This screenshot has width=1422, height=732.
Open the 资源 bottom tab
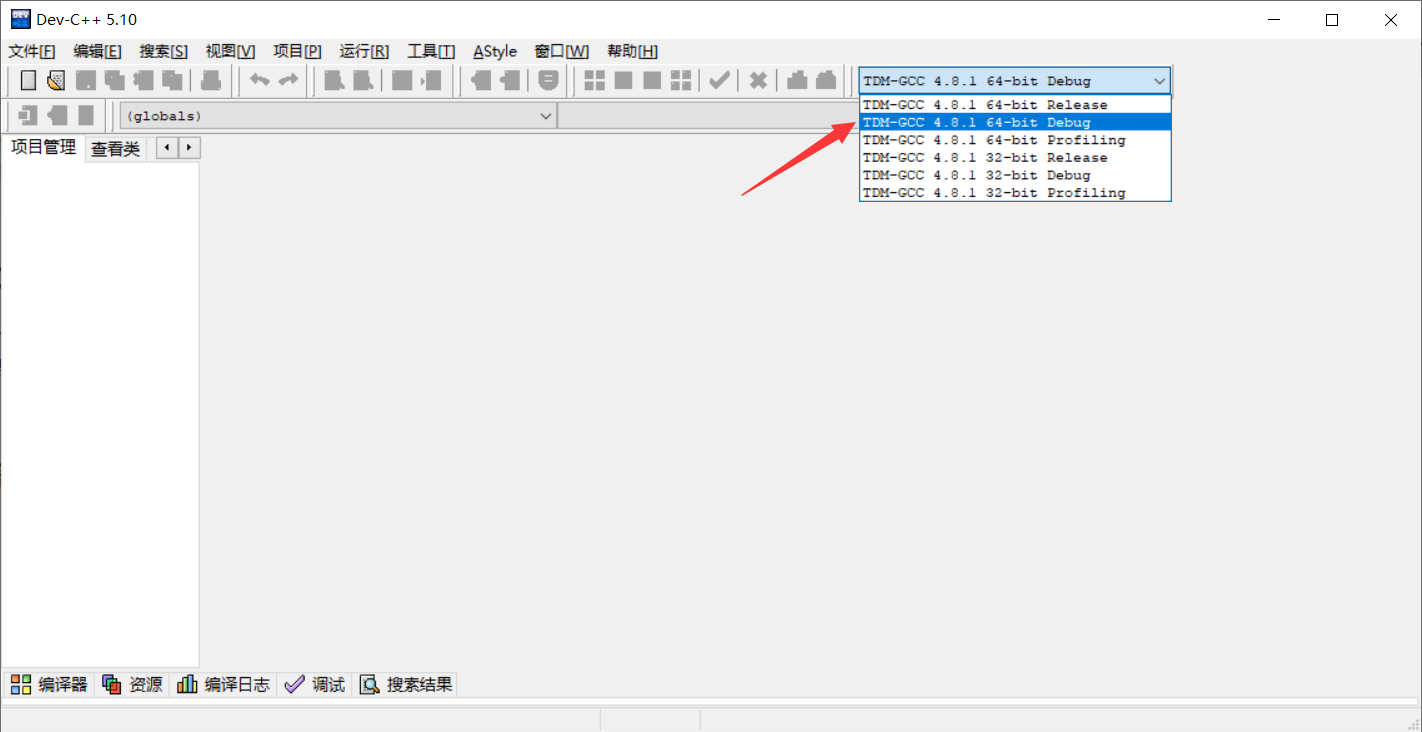tap(132, 684)
